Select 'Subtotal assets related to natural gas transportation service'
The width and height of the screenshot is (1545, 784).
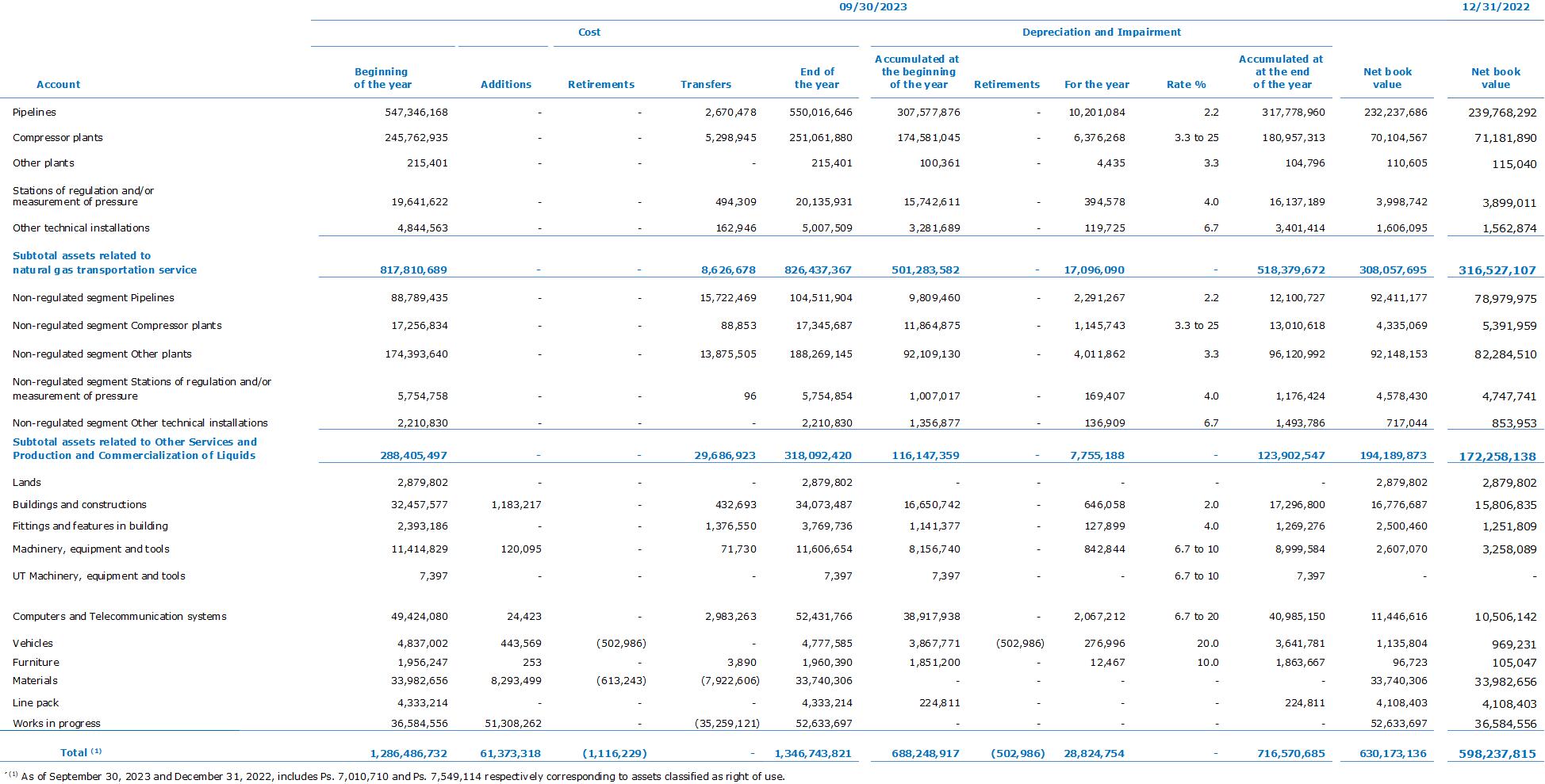click(x=105, y=263)
